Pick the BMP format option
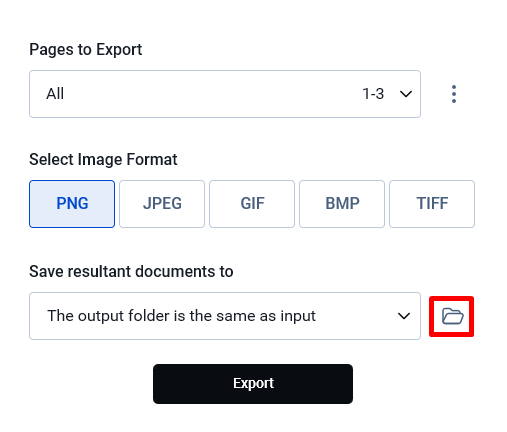507x432 pixels. click(342, 204)
